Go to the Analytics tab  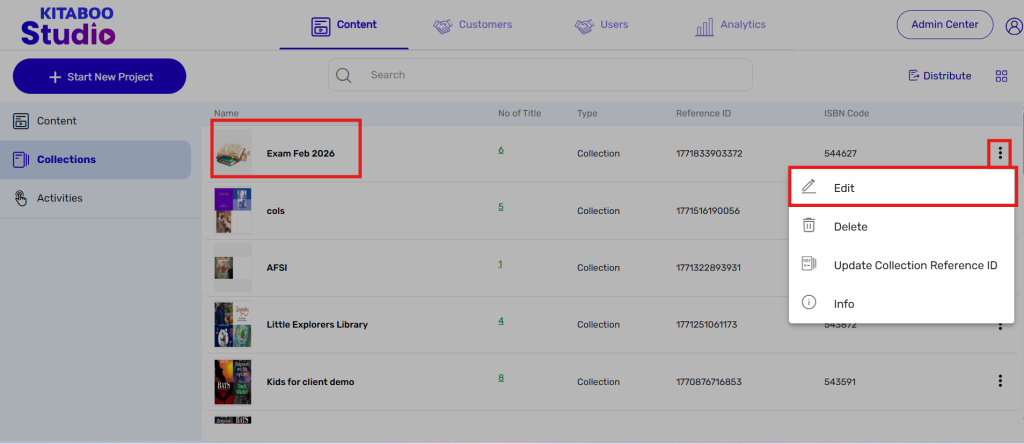pos(730,25)
